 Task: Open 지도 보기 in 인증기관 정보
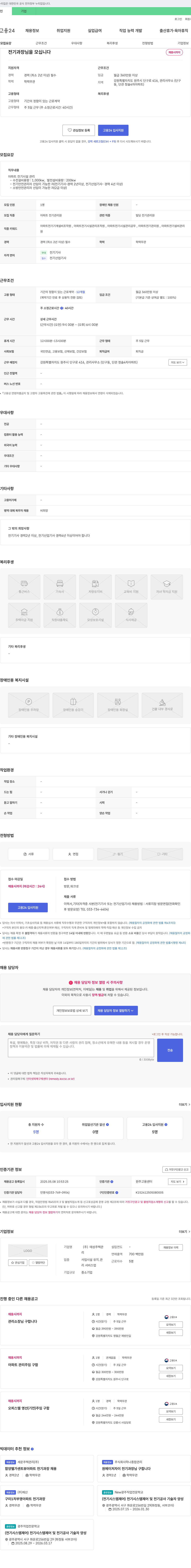pos(178,1181)
